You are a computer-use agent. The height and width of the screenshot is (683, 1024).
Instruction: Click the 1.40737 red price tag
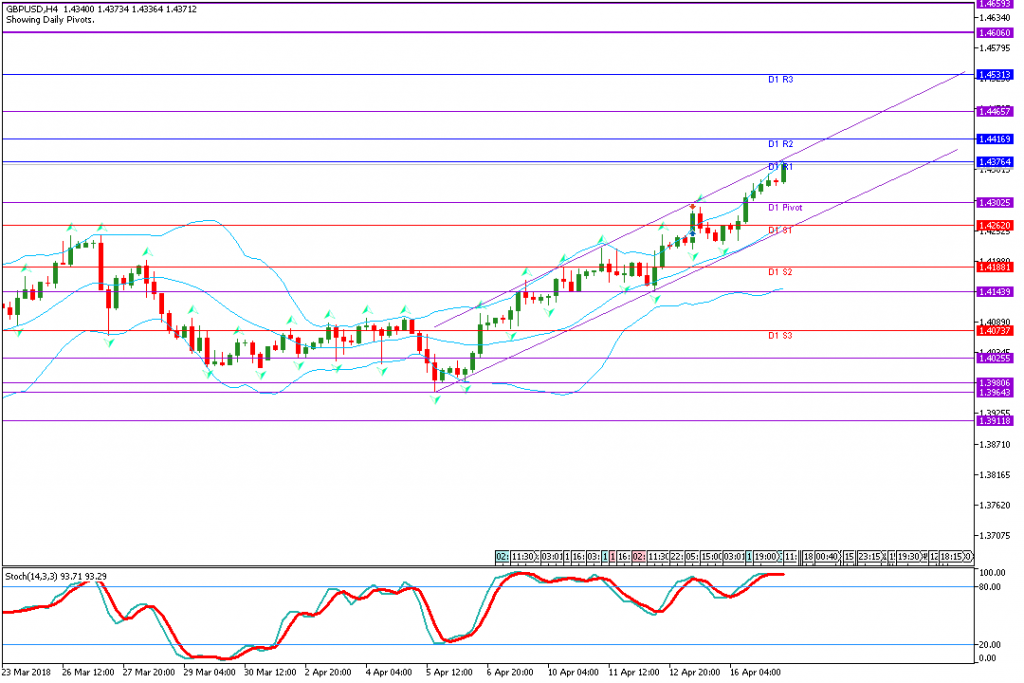pyautogui.click(x=997, y=331)
